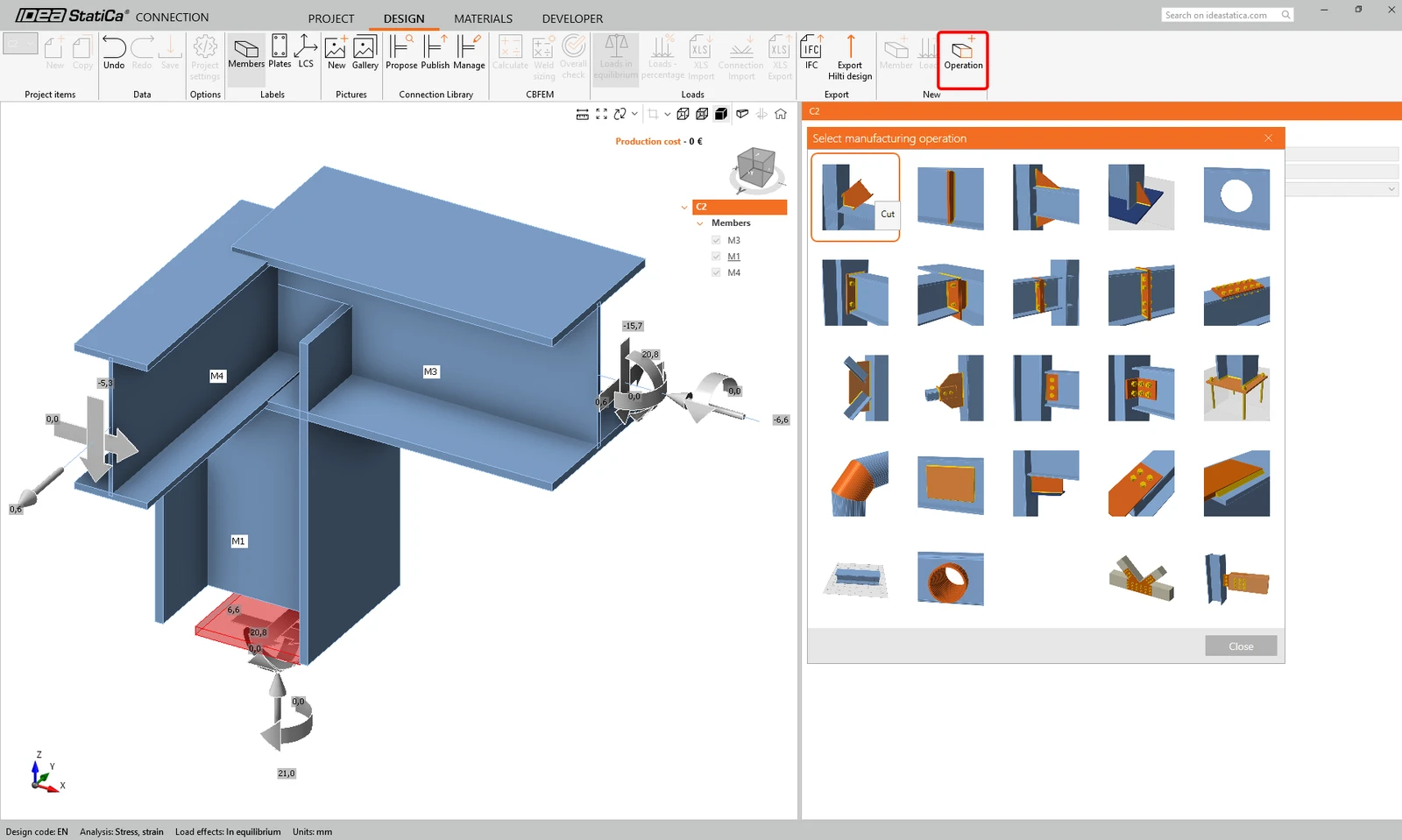Click the home view icon
Image resolution: width=1402 pixels, height=840 pixels.
(781, 114)
